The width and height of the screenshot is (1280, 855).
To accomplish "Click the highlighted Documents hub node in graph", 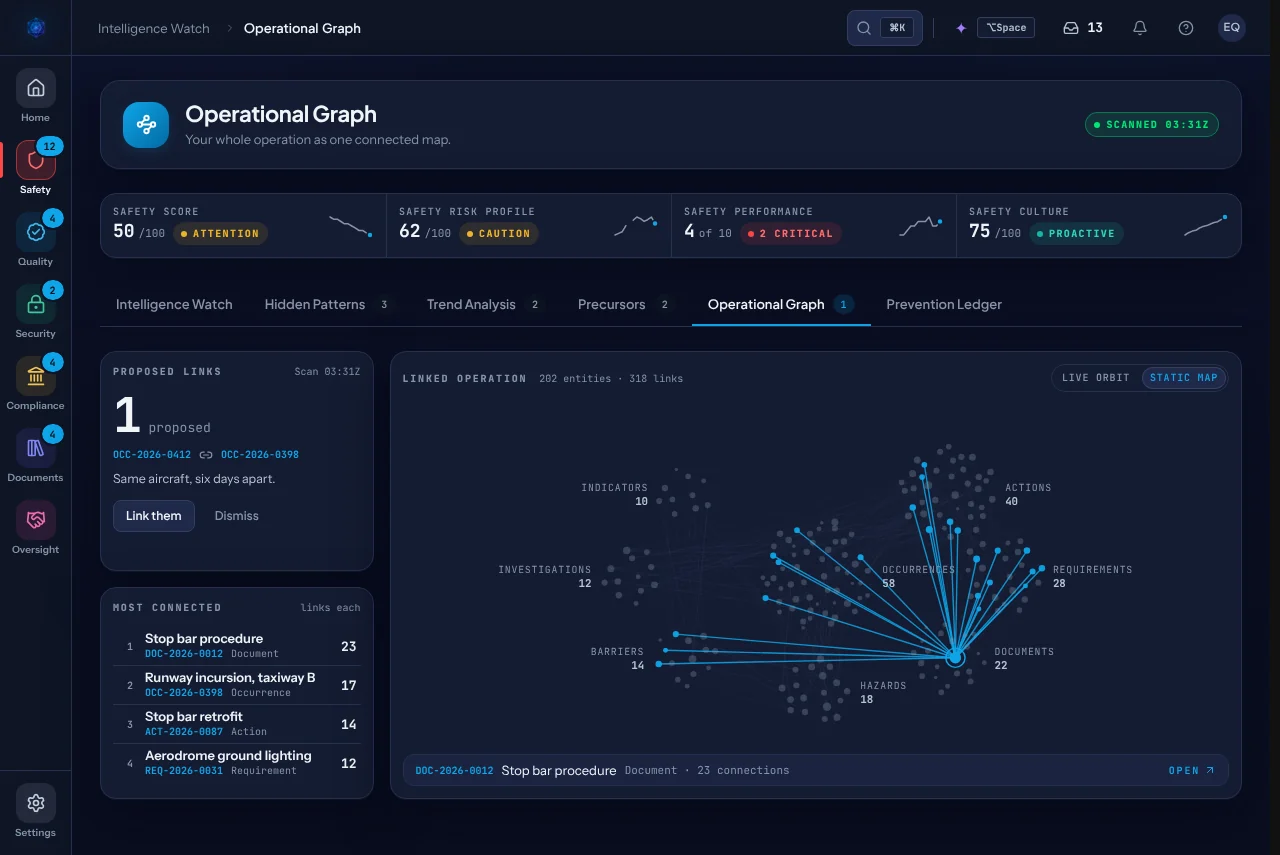I will [x=955, y=658].
